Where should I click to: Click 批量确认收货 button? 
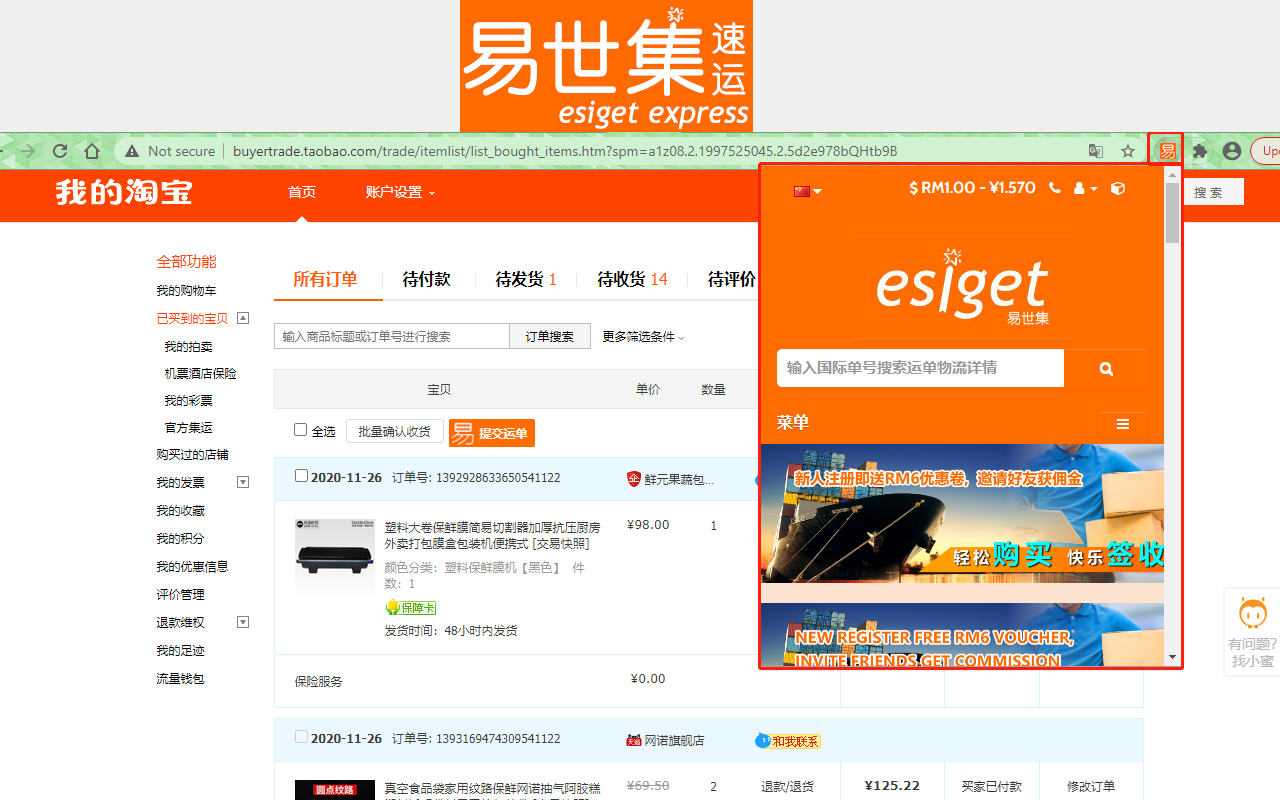tap(394, 432)
